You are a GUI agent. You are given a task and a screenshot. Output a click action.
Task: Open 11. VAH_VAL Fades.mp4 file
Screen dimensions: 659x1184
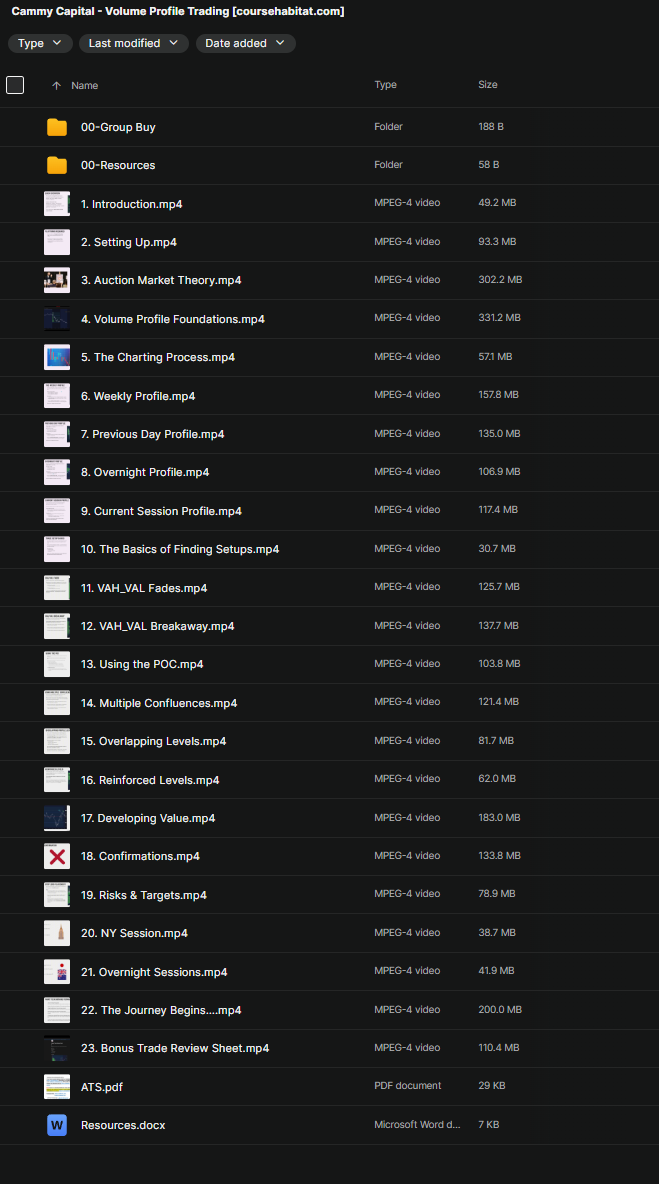(x=144, y=588)
